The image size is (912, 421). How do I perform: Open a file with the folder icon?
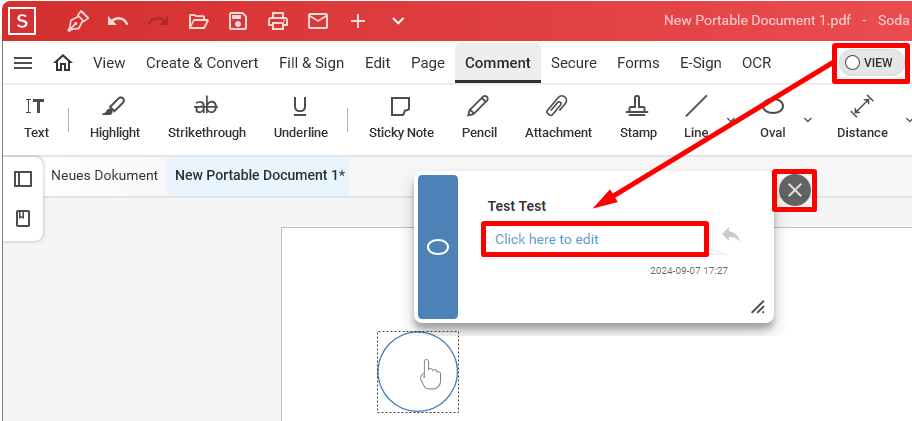(198, 22)
